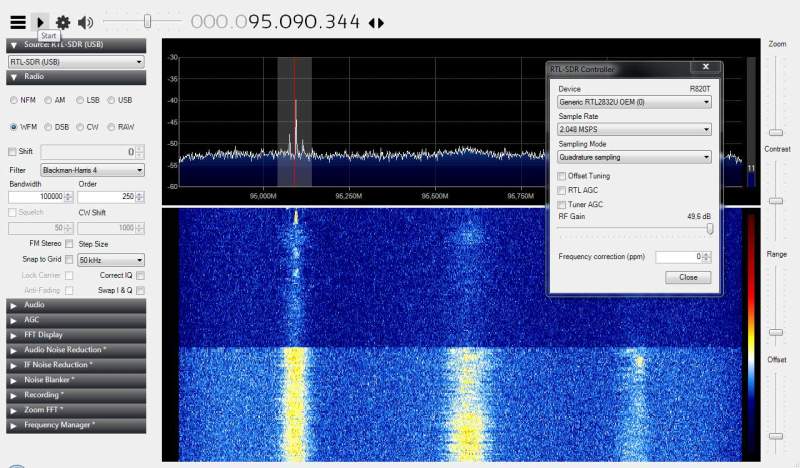The width and height of the screenshot is (800, 468).
Task: Click the RF Gain slider handle
Action: [x=710, y=229]
